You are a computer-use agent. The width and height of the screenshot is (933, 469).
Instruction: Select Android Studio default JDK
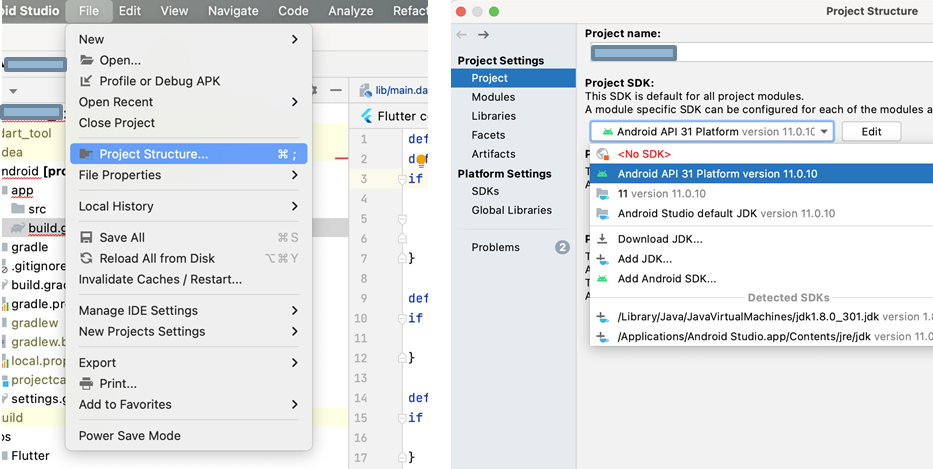(762, 213)
